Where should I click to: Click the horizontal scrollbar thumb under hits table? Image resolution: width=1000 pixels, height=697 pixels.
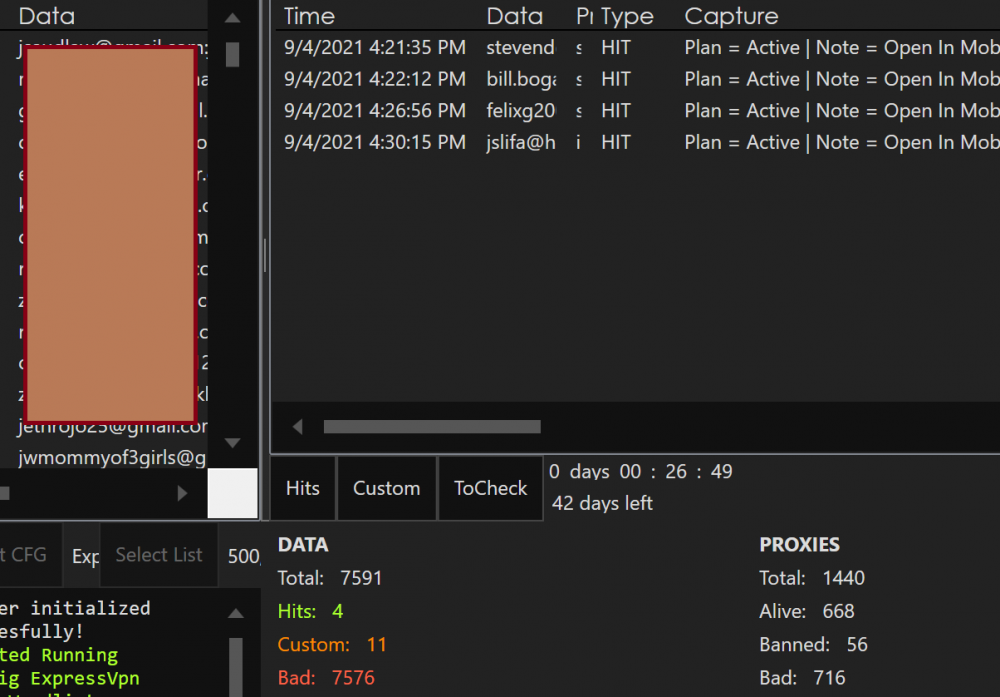pos(431,427)
